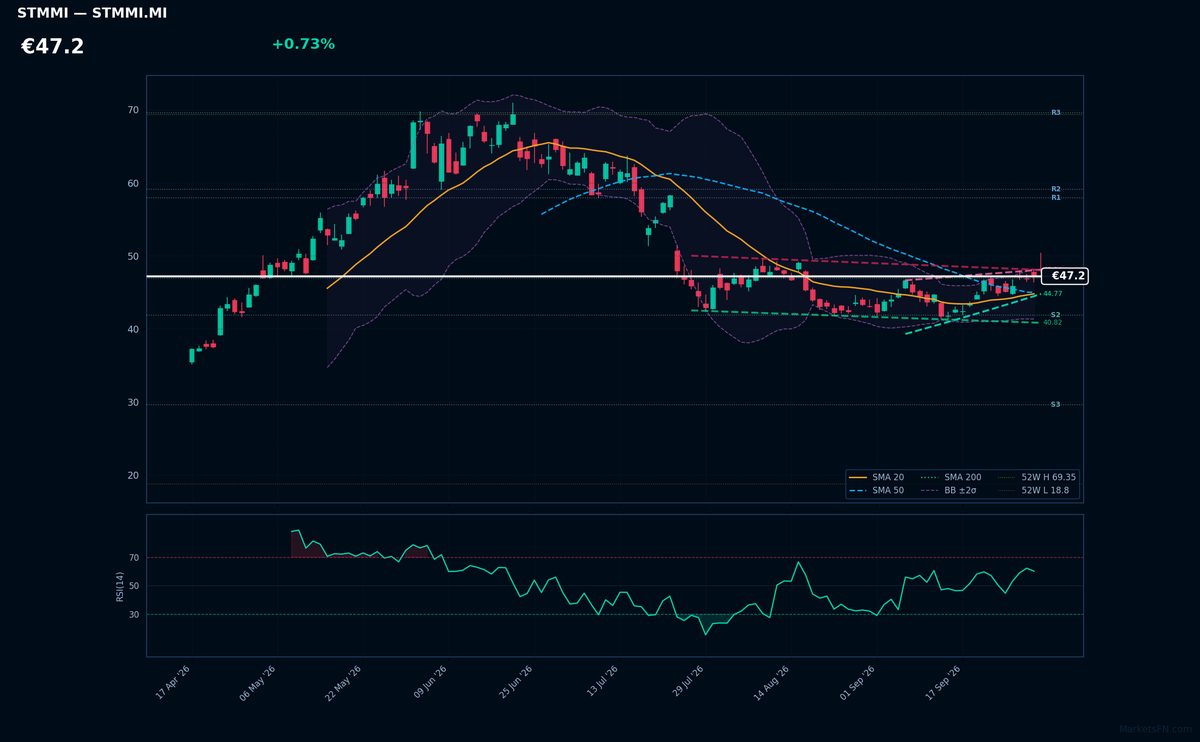Click the R2 resistance label
Viewport: 1200px width, 742px height.
pos(1055,189)
